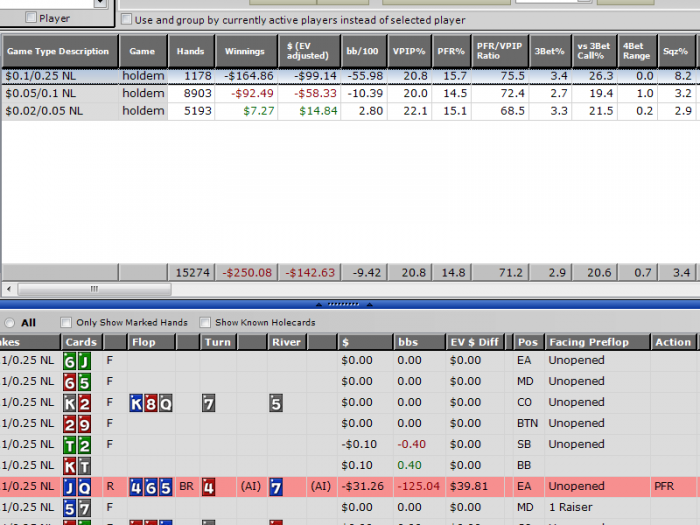700x525 pixels.
Task: Click 3Bet% column header
Action: pyautogui.click(x=550, y=51)
